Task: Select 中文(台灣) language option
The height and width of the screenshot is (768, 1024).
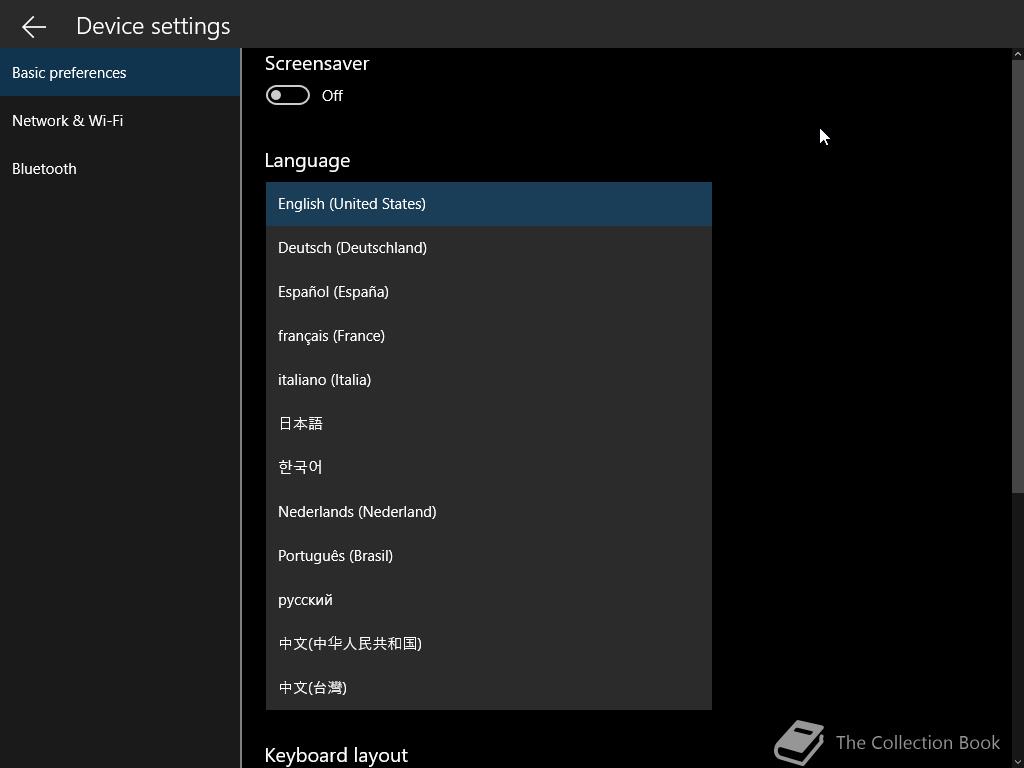Action: click(x=488, y=688)
